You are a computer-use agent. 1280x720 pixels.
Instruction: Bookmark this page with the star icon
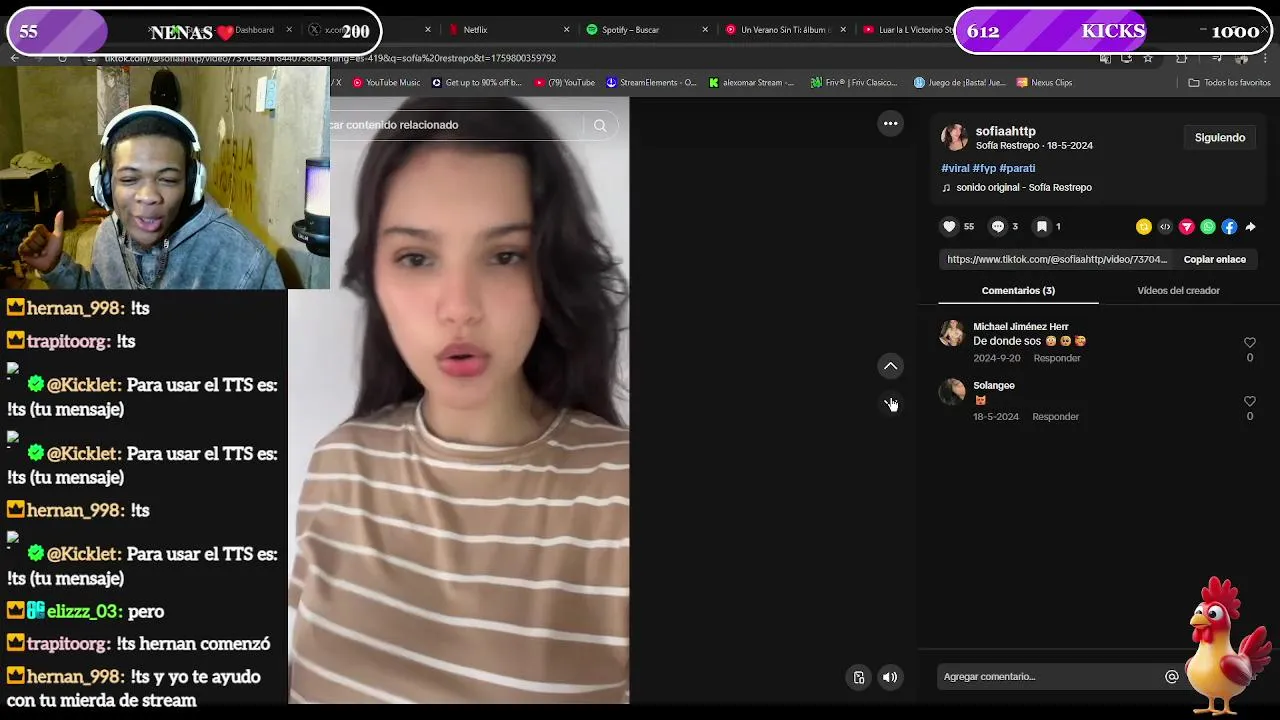pyautogui.click(x=1148, y=58)
